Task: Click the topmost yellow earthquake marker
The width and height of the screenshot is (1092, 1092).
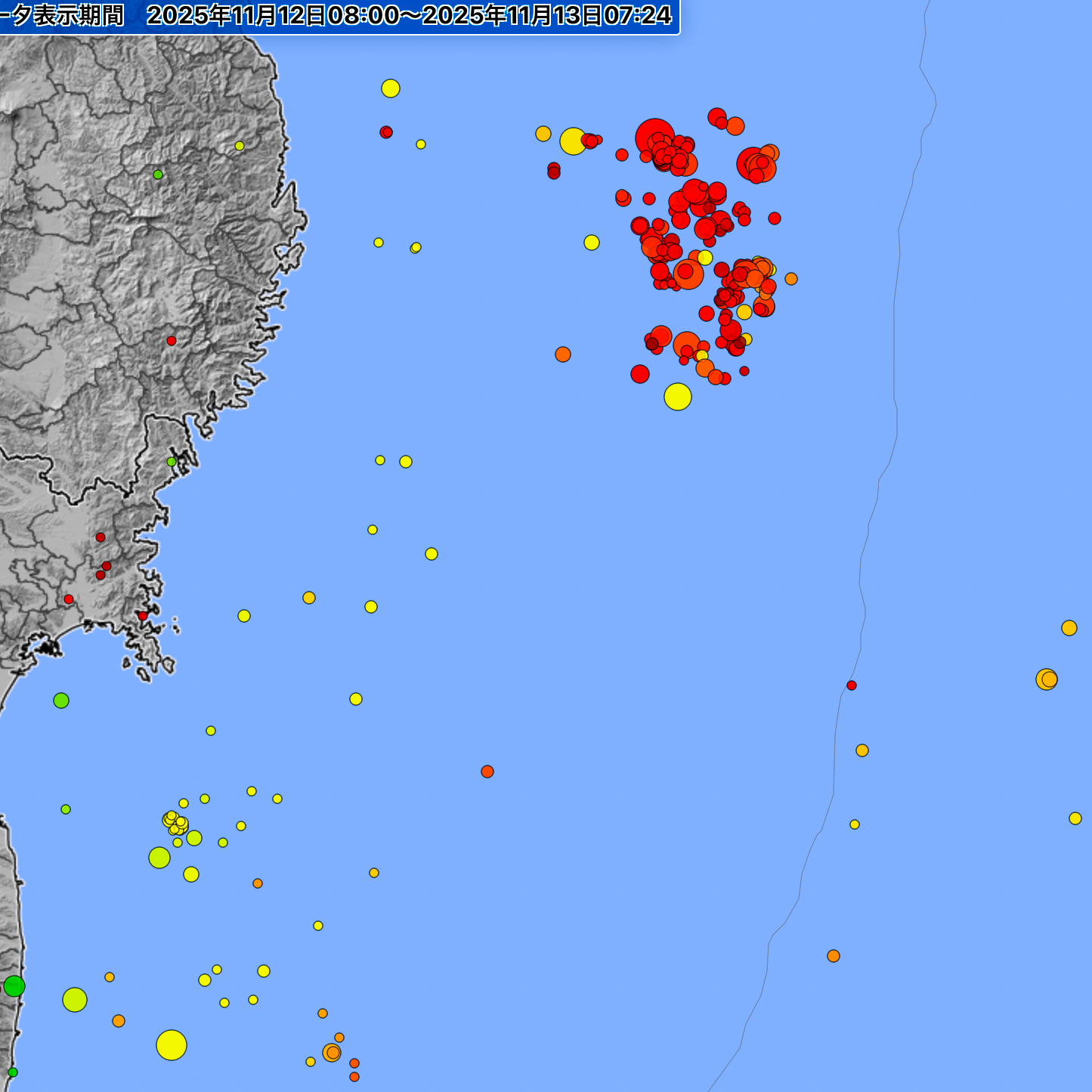Action: click(390, 88)
